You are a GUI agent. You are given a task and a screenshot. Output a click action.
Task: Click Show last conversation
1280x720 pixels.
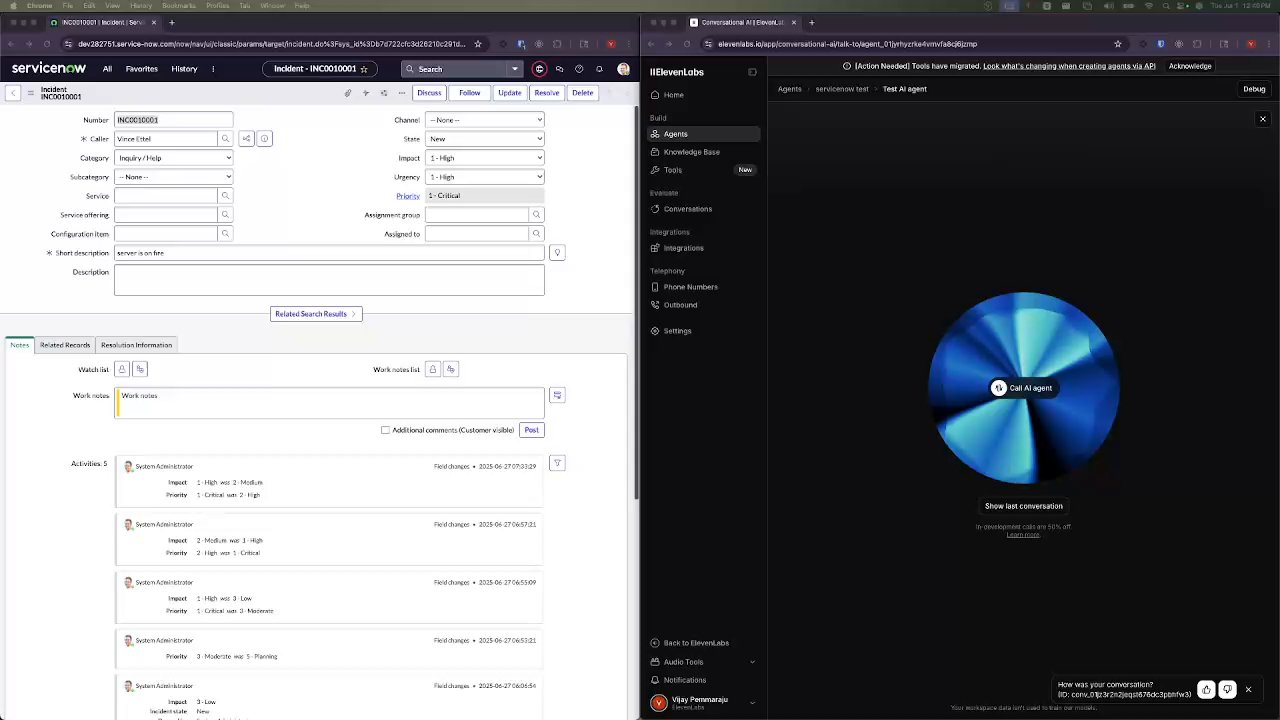(1023, 506)
